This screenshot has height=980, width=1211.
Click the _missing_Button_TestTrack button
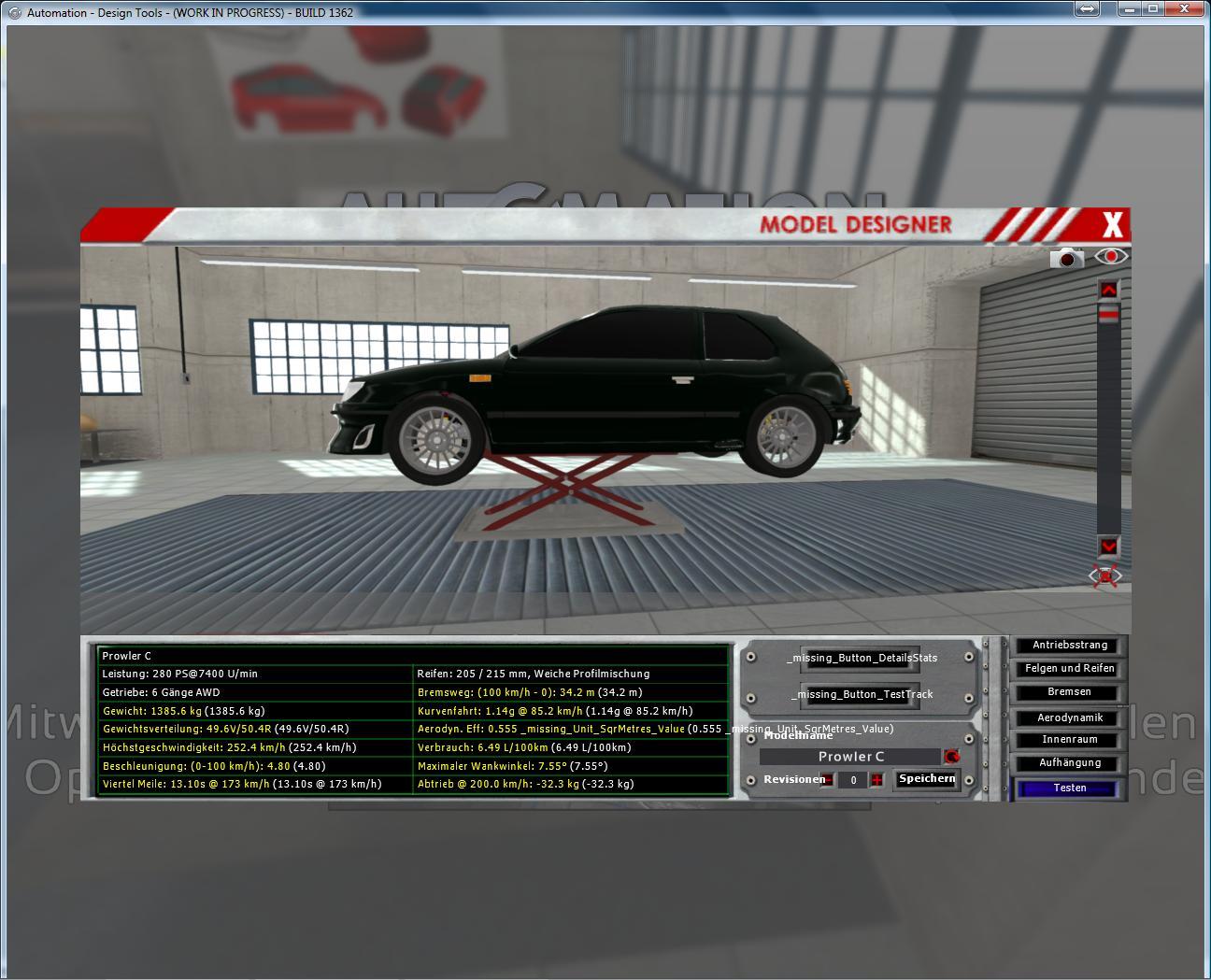tap(861, 694)
